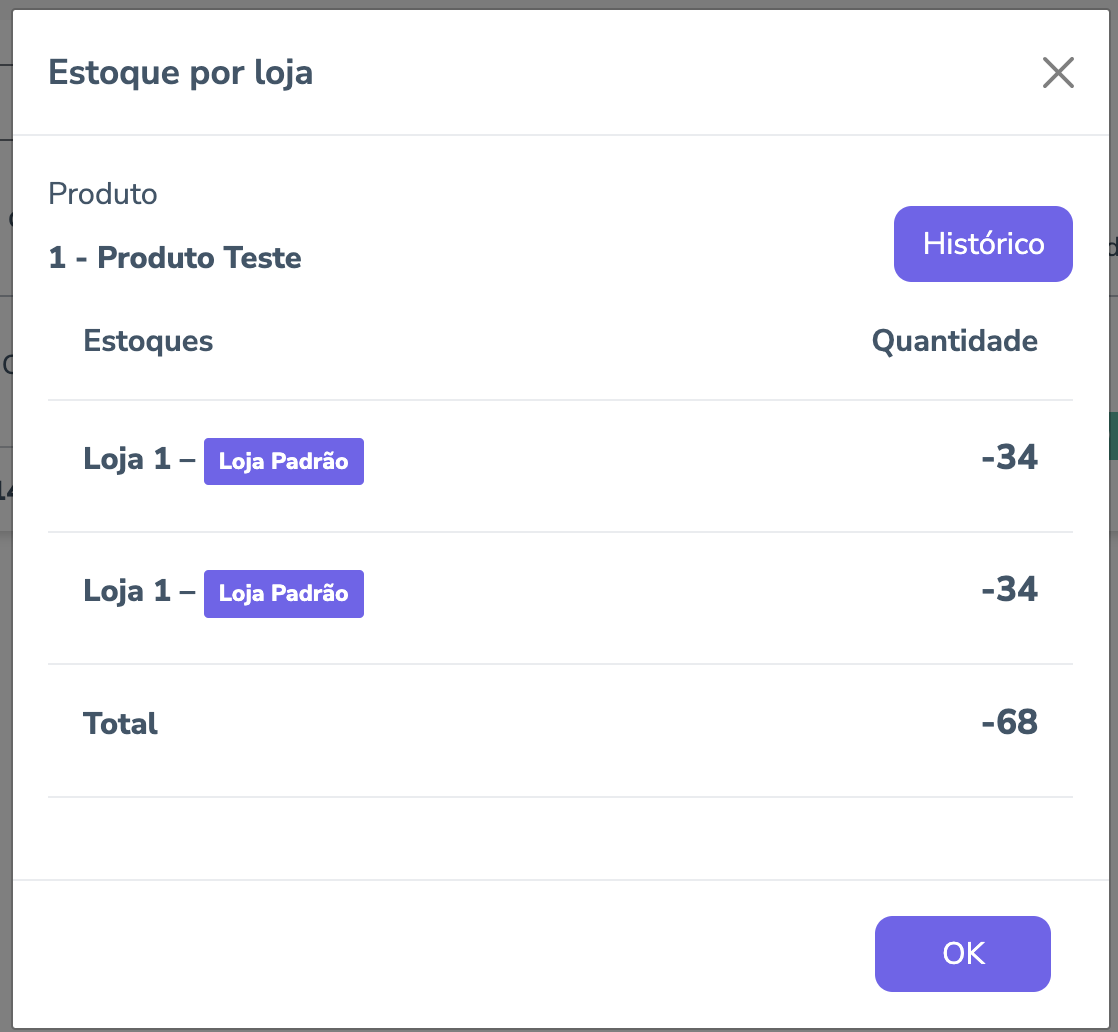Screen dimensions: 1118x1032
Task: Click the Produto field label
Action: click(103, 194)
